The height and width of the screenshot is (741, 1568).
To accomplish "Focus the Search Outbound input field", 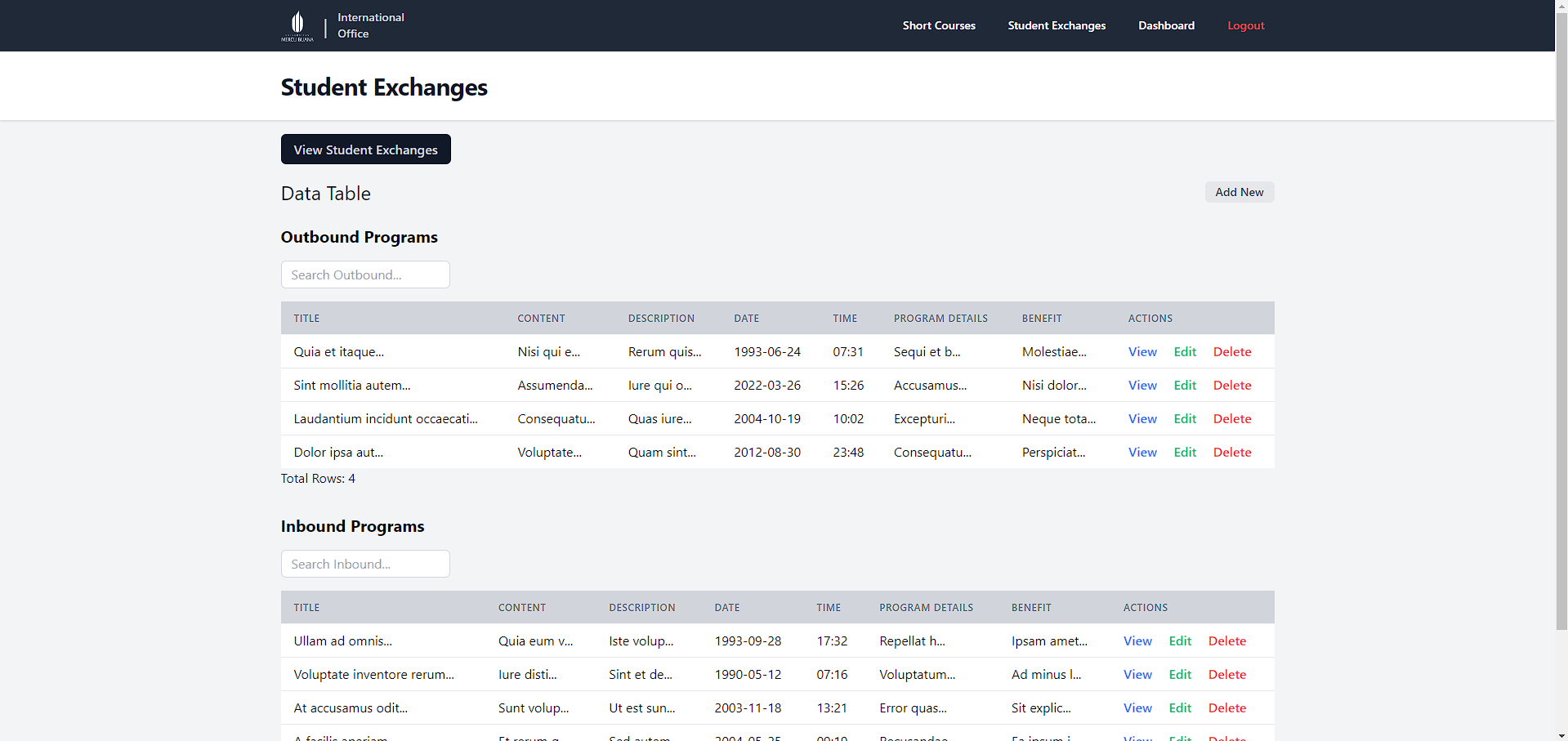I will pyautogui.click(x=365, y=275).
